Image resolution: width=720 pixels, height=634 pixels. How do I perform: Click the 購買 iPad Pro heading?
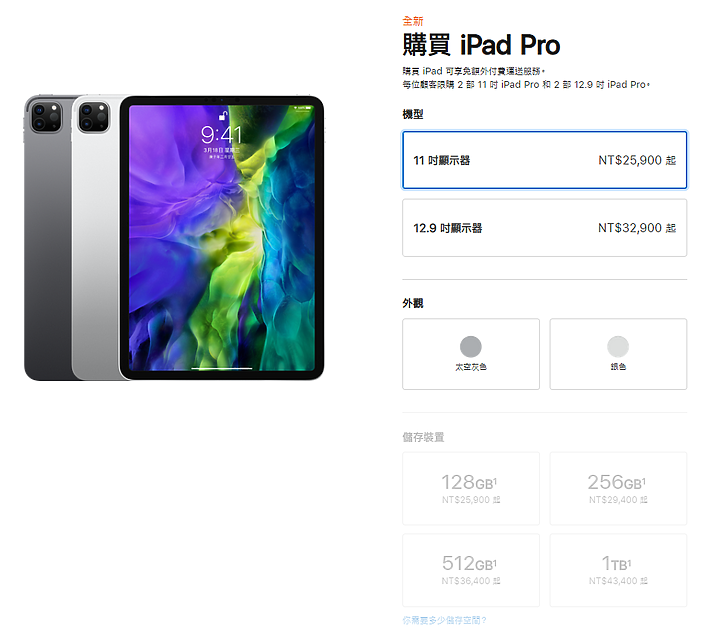[481, 45]
